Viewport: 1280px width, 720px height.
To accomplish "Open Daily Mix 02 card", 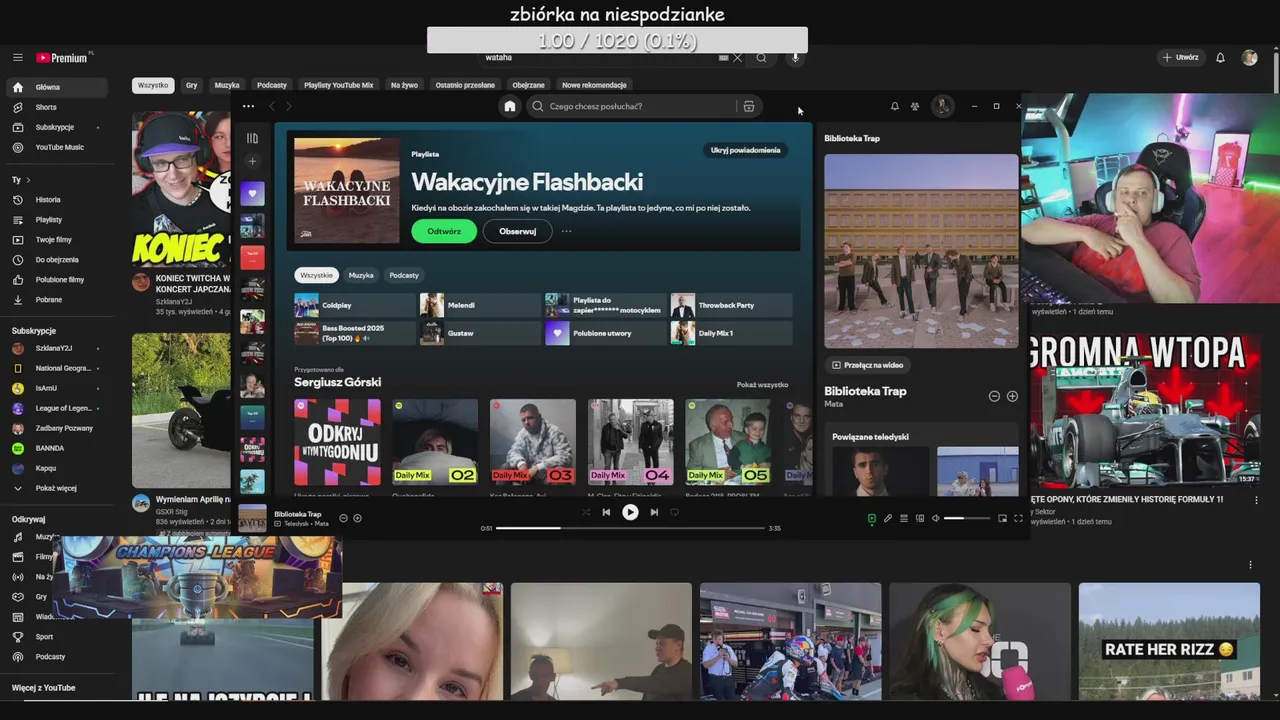I will coord(435,447).
